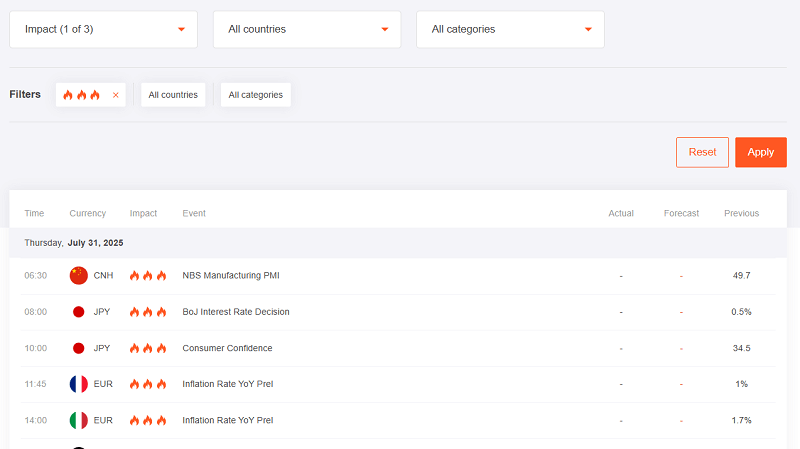This screenshot has width=800, height=449.
Task: Click the 10:00 time cell
Action: (36, 348)
